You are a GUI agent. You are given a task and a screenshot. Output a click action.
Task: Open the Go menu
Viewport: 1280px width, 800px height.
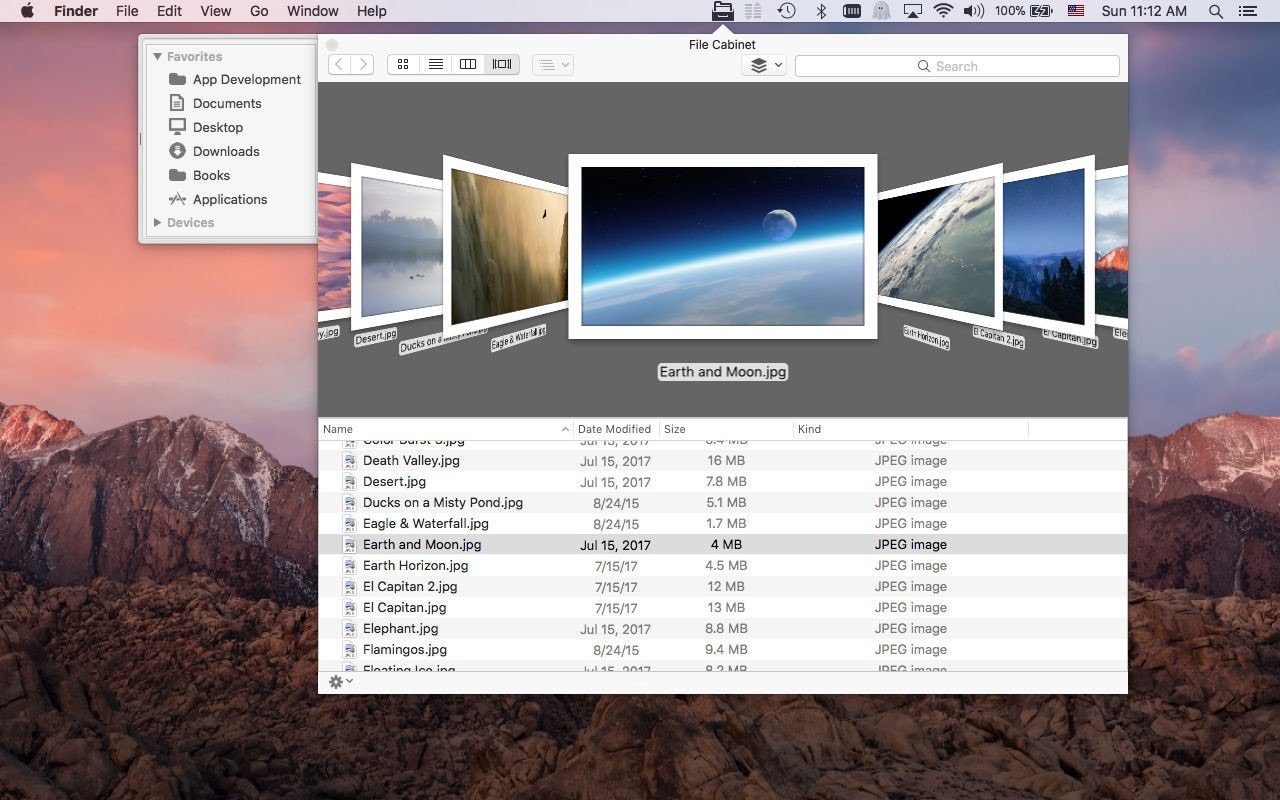[x=259, y=11]
